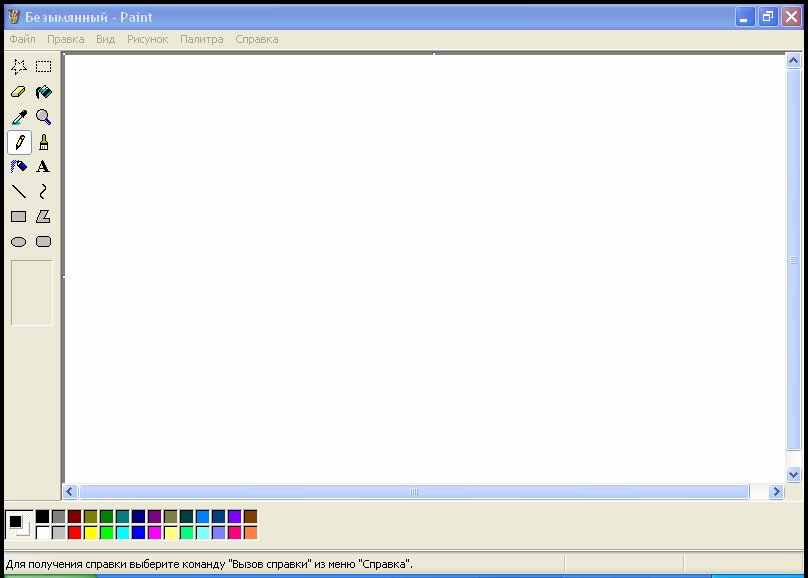Click the horizontal scrollbar left arrow
The image size is (808, 578).
click(70, 491)
